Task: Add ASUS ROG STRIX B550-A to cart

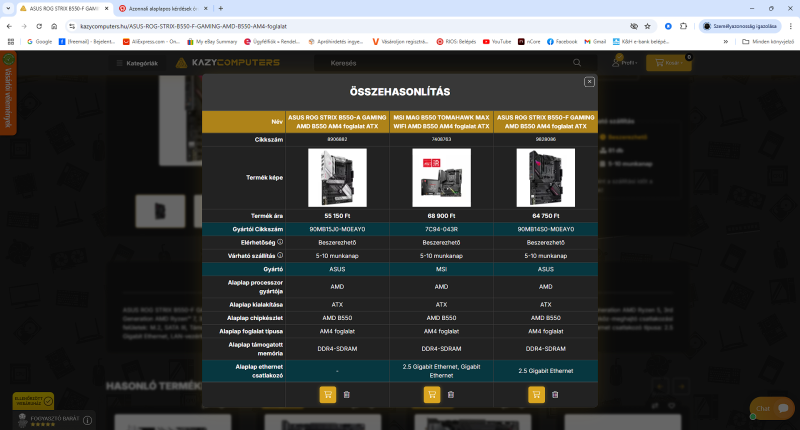Action: pos(328,394)
